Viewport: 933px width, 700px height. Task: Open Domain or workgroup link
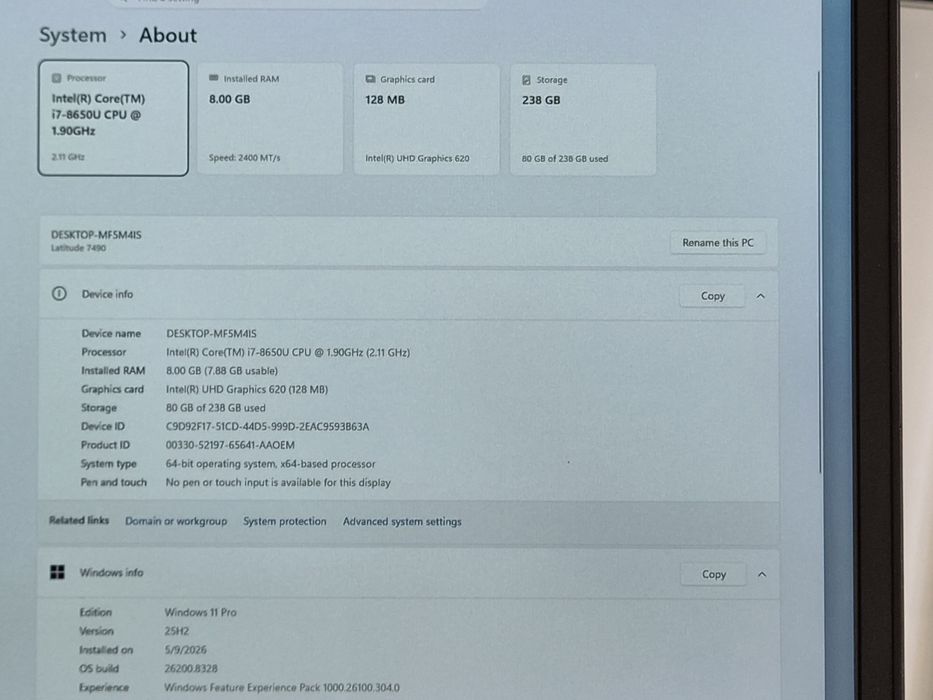pyautogui.click(x=176, y=521)
